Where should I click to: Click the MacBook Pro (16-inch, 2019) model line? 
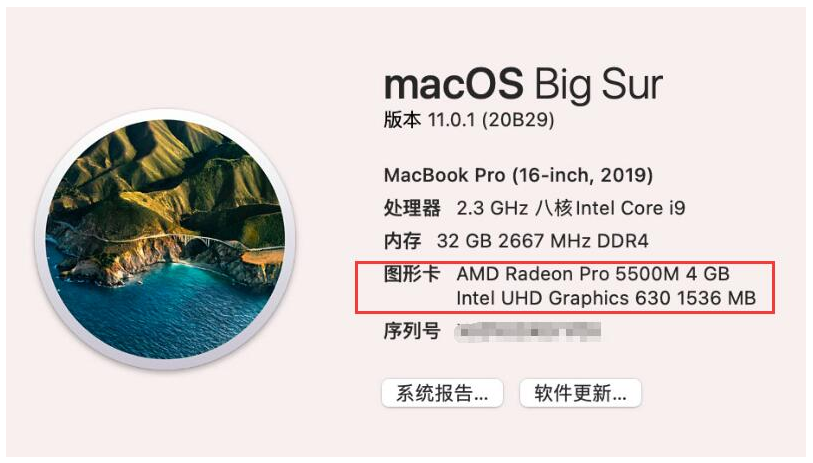tap(518, 175)
